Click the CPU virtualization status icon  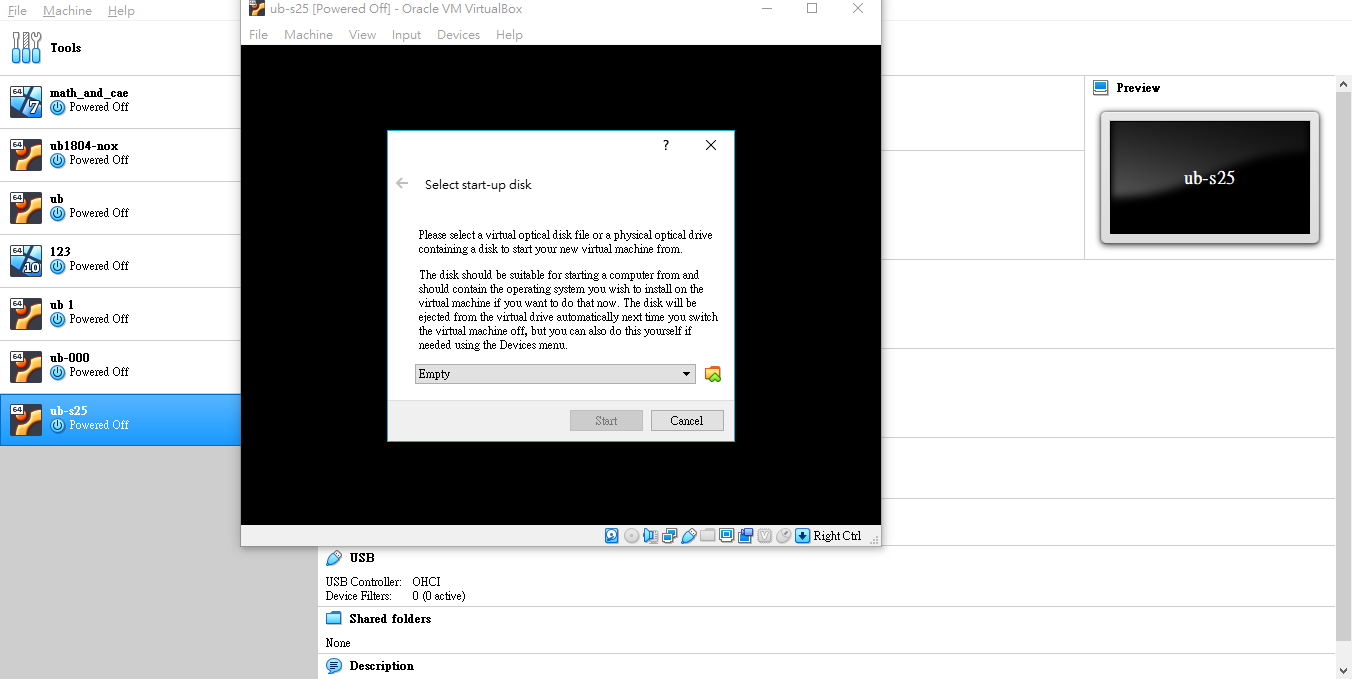(765, 536)
